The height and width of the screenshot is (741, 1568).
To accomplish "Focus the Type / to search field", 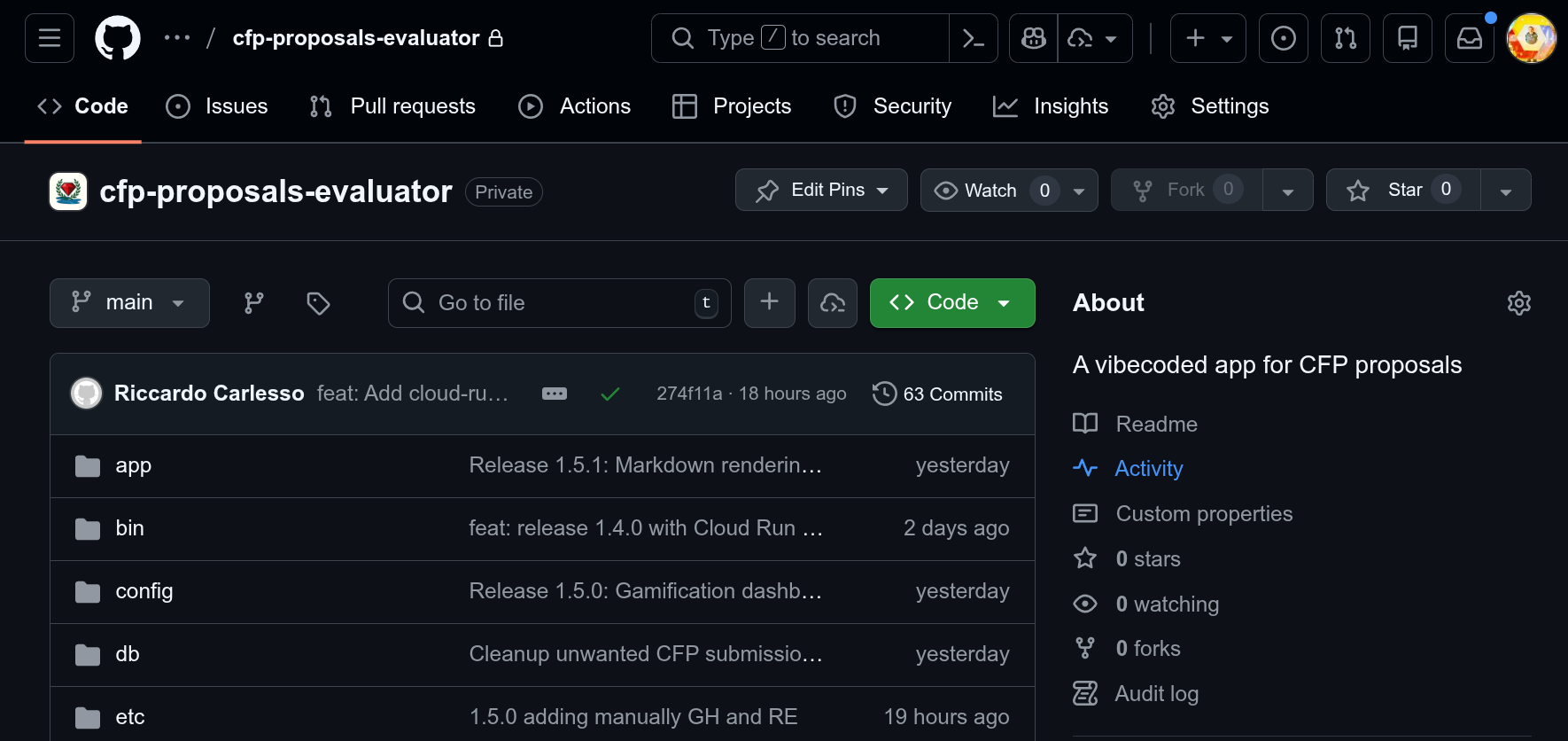I will point(800,38).
